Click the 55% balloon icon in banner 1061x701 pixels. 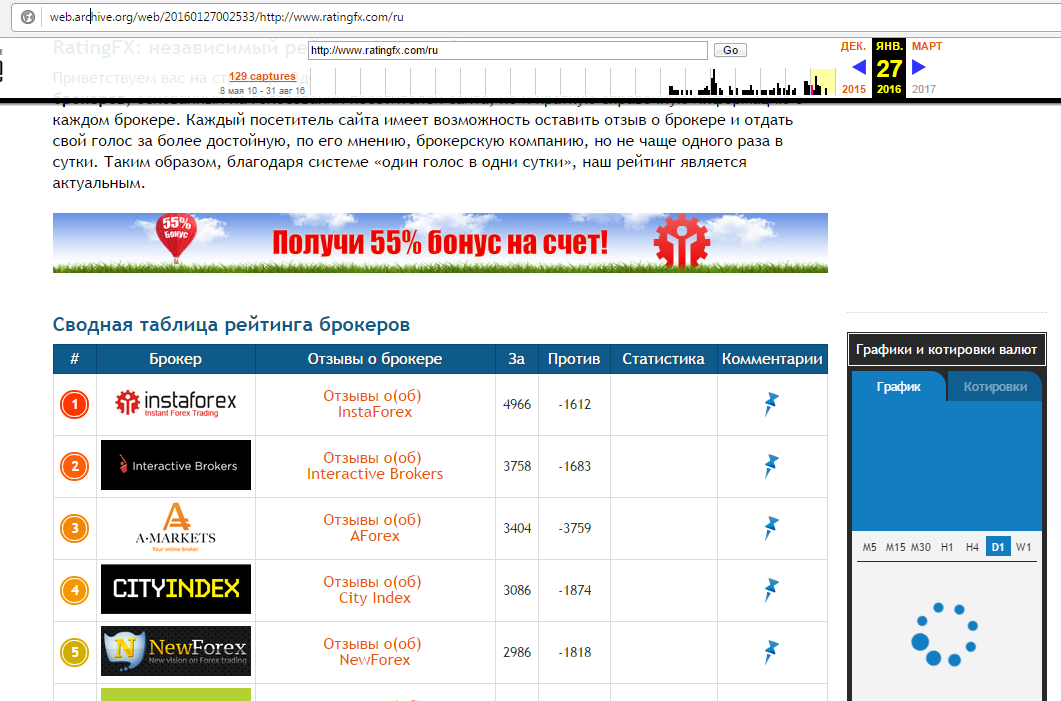(x=176, y=237)
